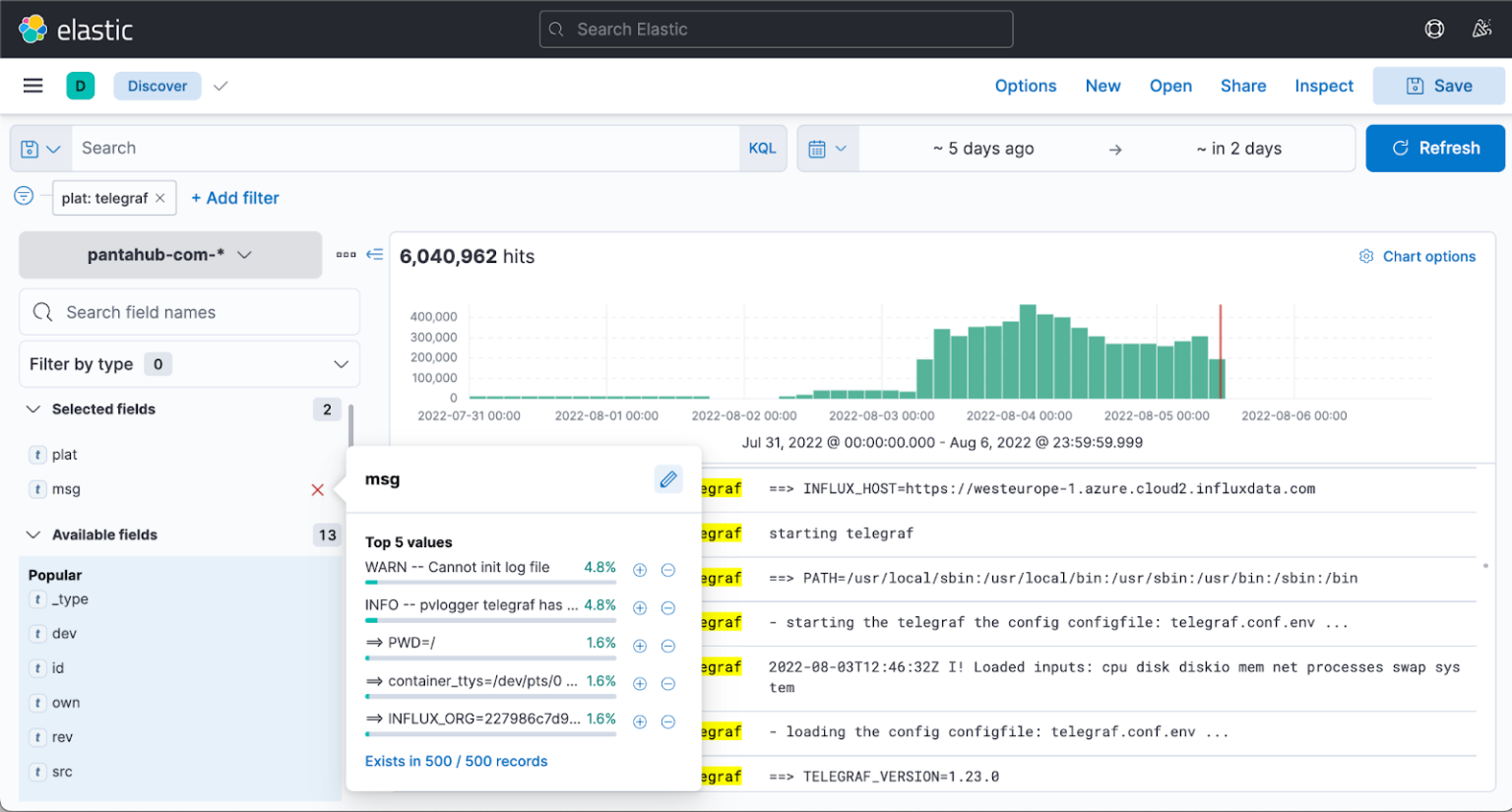The width and height of the screenshot is (1512, 812).
Task: Open Chart options with the gear icon
Action: click(x=1366, y=256)
